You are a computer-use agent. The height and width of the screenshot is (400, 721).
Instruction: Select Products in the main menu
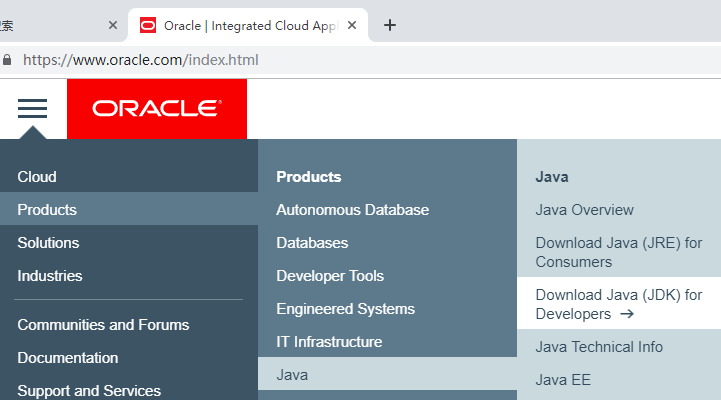tap(47, 210)
